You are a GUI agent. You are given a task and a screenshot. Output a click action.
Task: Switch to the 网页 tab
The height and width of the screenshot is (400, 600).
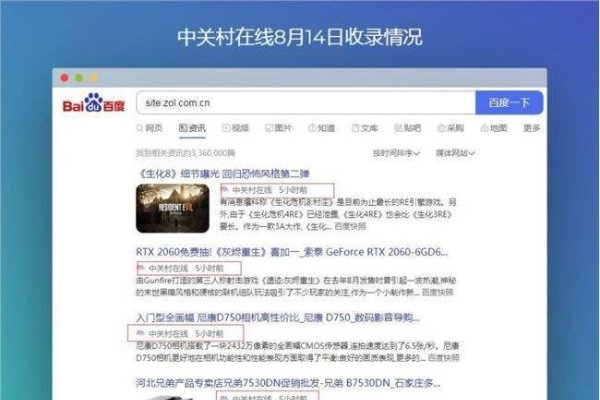coord(150,128)
